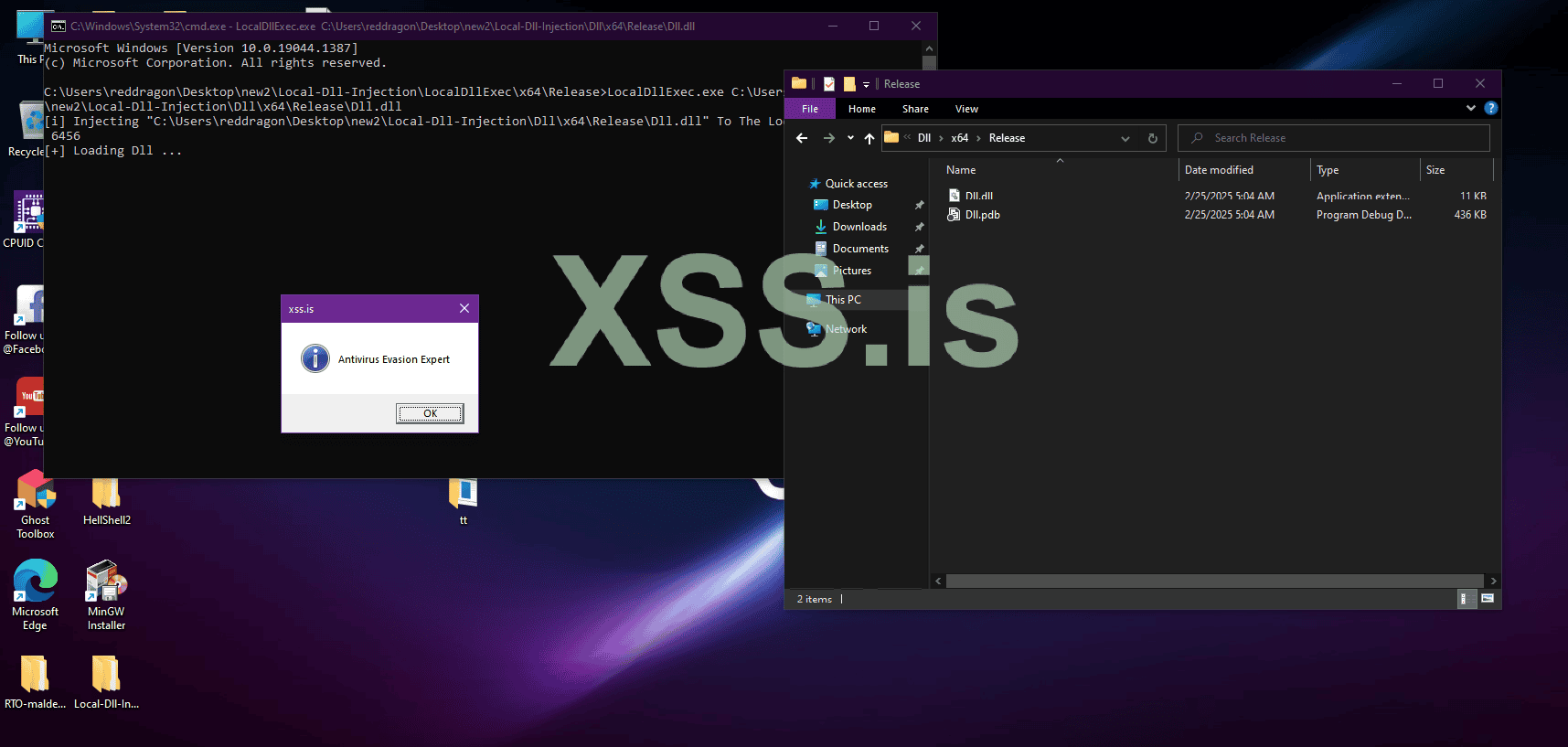1568x747 pixels.
Task: Open Explorer help via question mark icon
Action: tap(1491, 108)
